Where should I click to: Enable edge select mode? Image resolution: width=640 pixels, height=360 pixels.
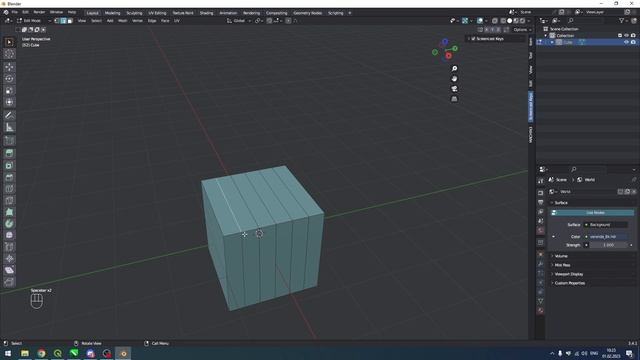tap(63, 21)
